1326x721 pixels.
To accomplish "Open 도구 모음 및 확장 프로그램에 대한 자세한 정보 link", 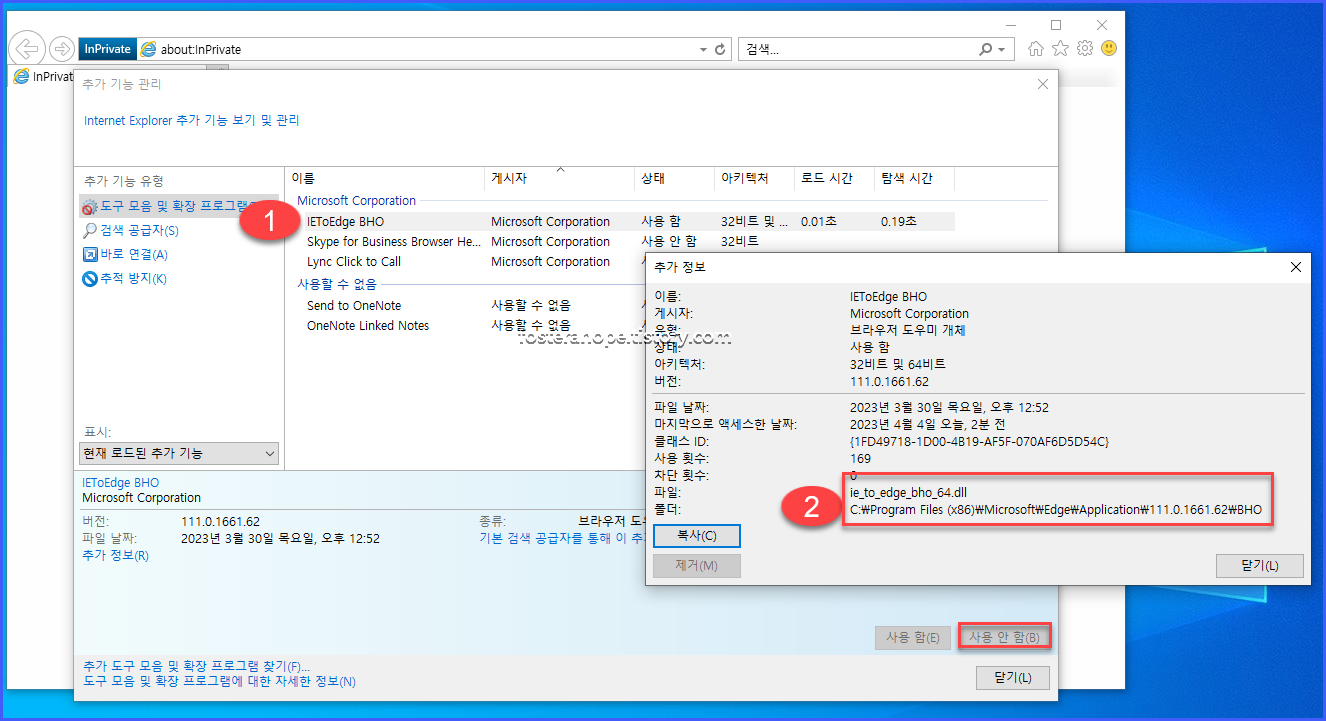I will click(x=219, y=682).
